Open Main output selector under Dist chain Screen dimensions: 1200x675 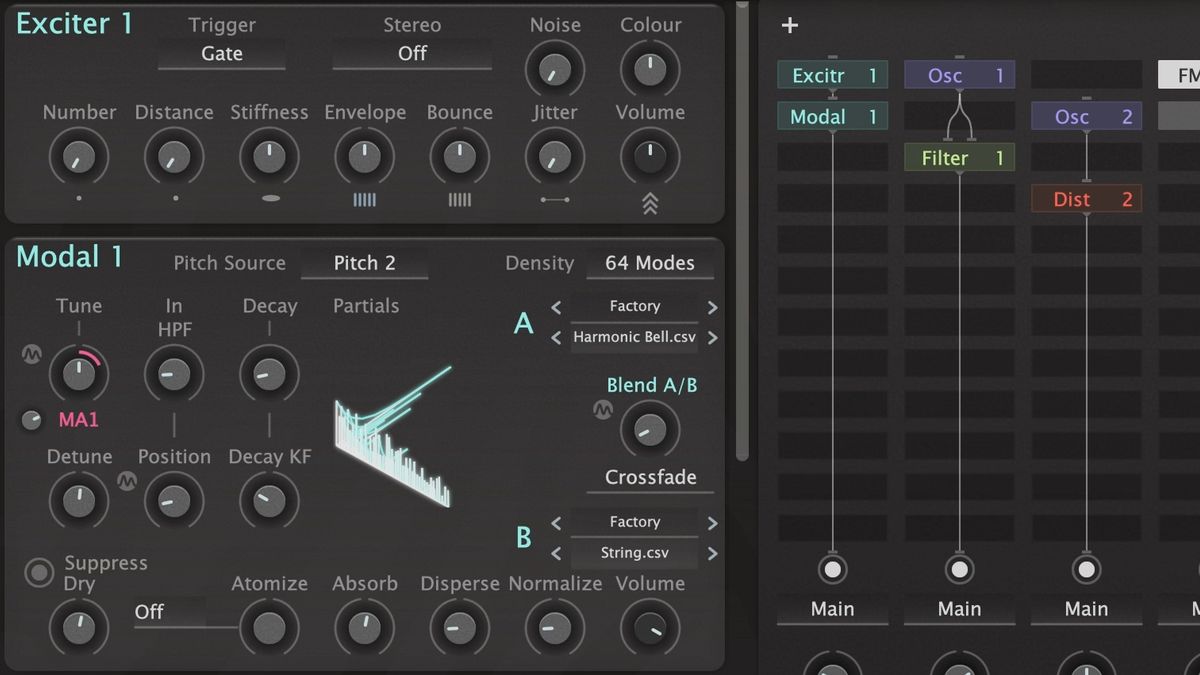click(x=1086, y=609)
